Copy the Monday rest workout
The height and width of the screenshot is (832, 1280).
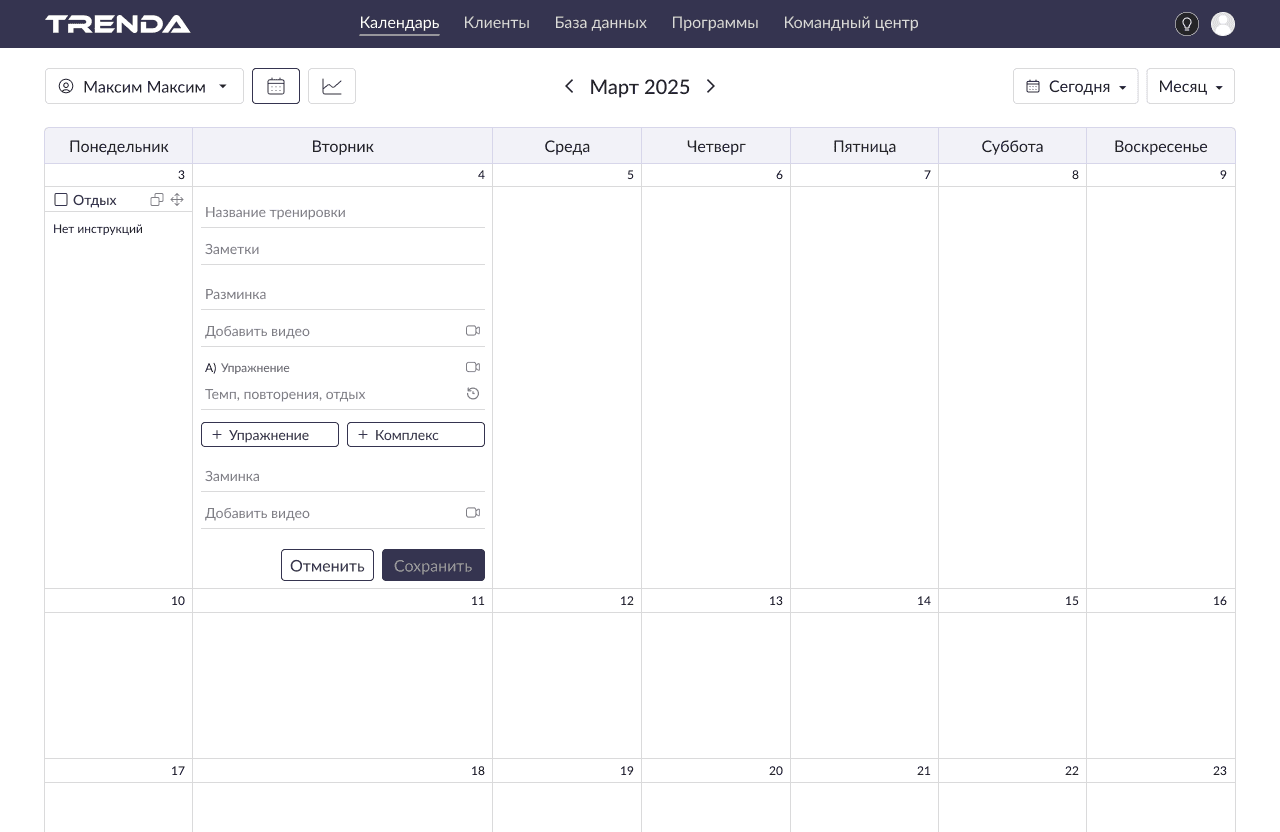(x=157, y=200)
